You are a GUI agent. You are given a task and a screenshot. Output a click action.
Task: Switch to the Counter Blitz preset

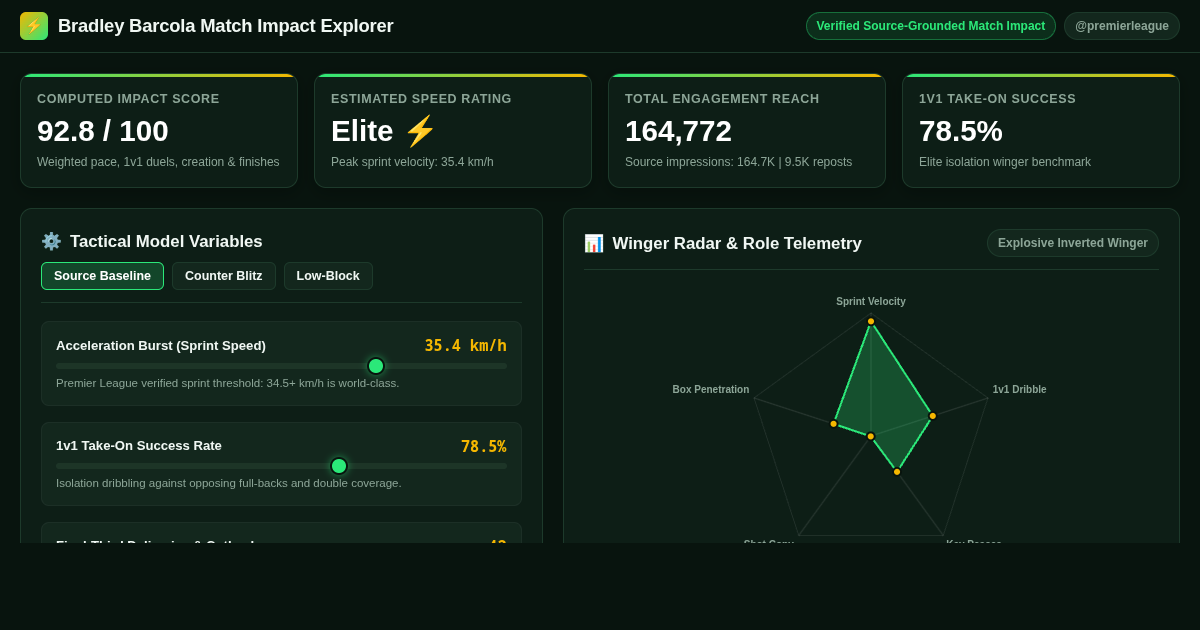pyautogui.click(x=224, y=276)
